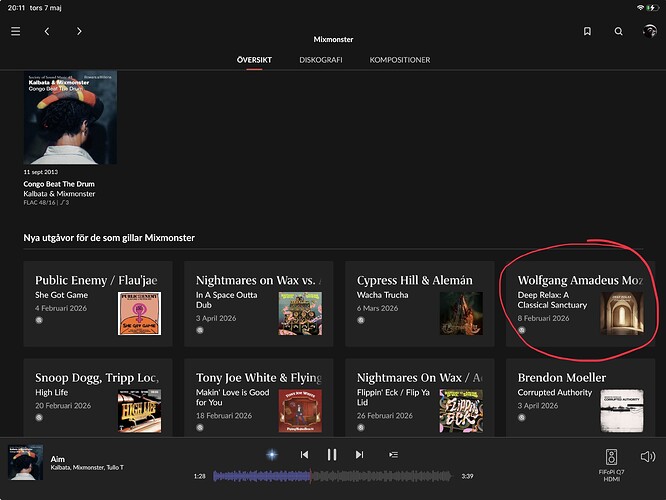Viewport: 666px width, 500px height.
Task: Click streaming icon under Brendon Moeller 3 April 2026
Action: [522, 418]
